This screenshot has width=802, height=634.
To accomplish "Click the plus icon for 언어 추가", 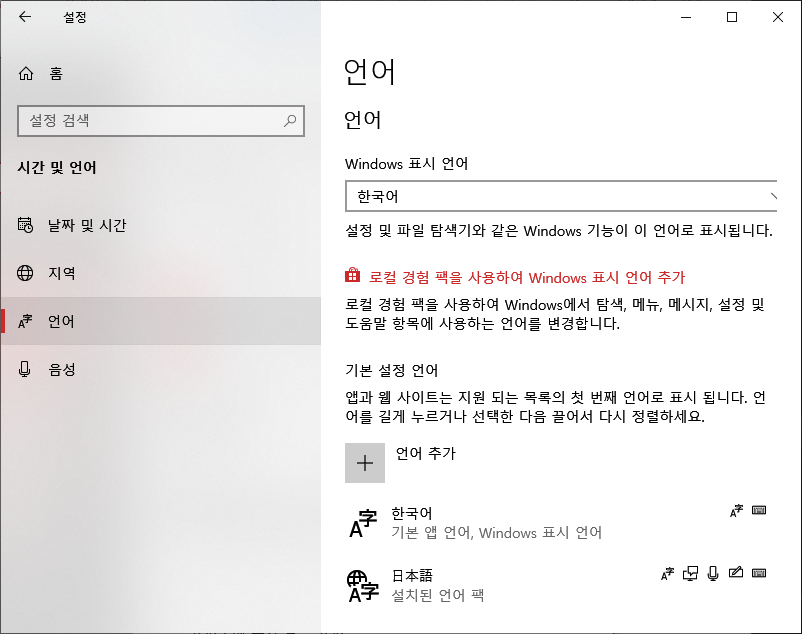I will tap(365, 463).
